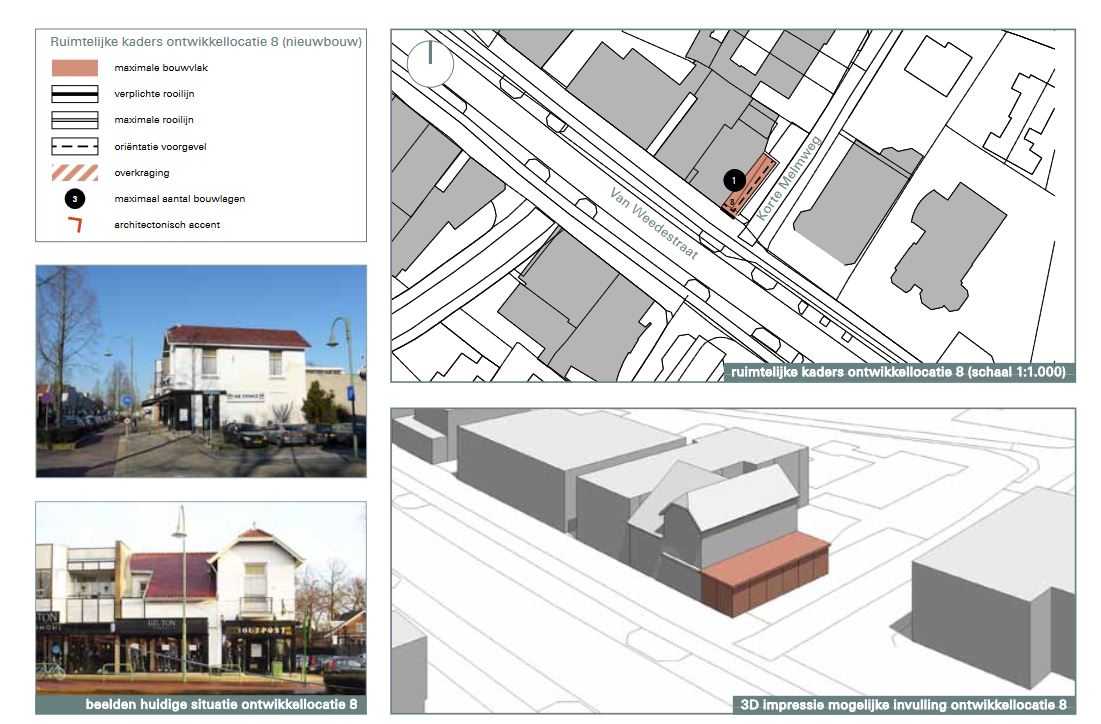The height and width of the screenshot is (724, 1101).
Task: Click the overkraging striped swatch
Action: [74, 172]
